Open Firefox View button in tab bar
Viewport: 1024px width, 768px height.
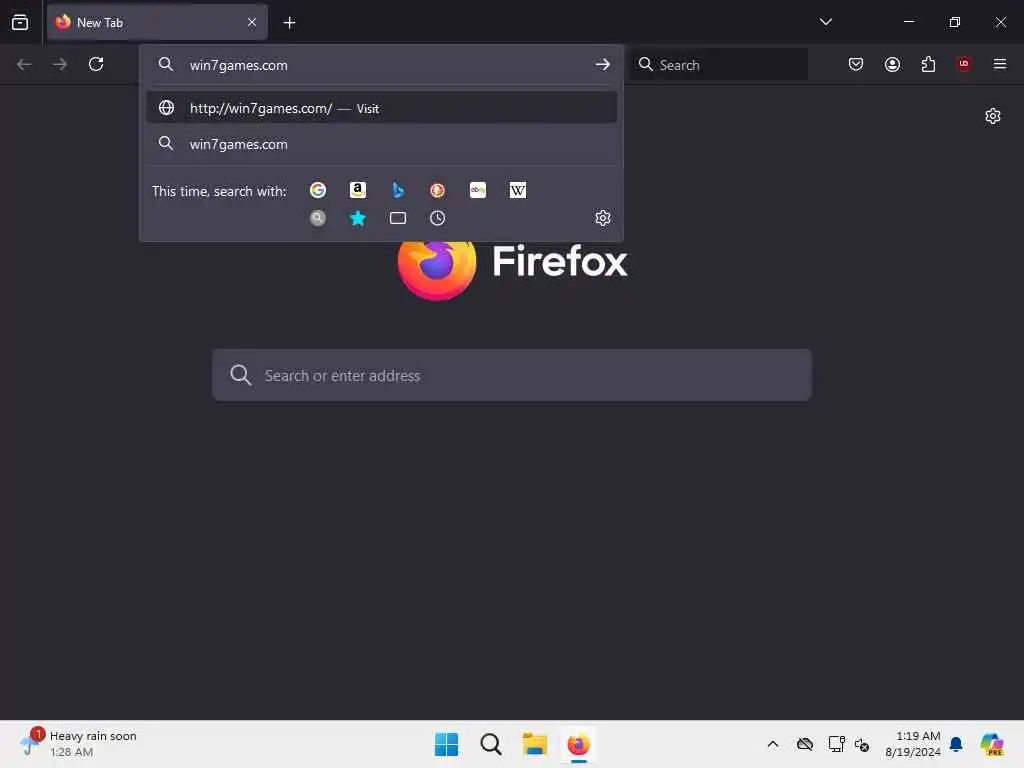click(20, 22)
